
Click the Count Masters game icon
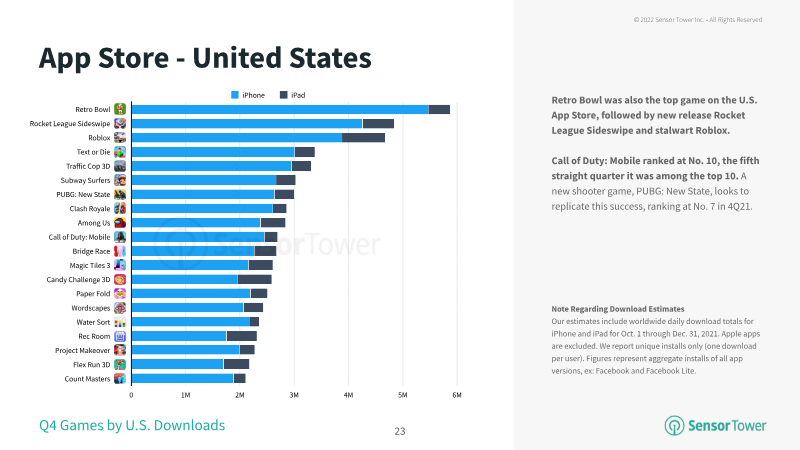tap(120, 379)
